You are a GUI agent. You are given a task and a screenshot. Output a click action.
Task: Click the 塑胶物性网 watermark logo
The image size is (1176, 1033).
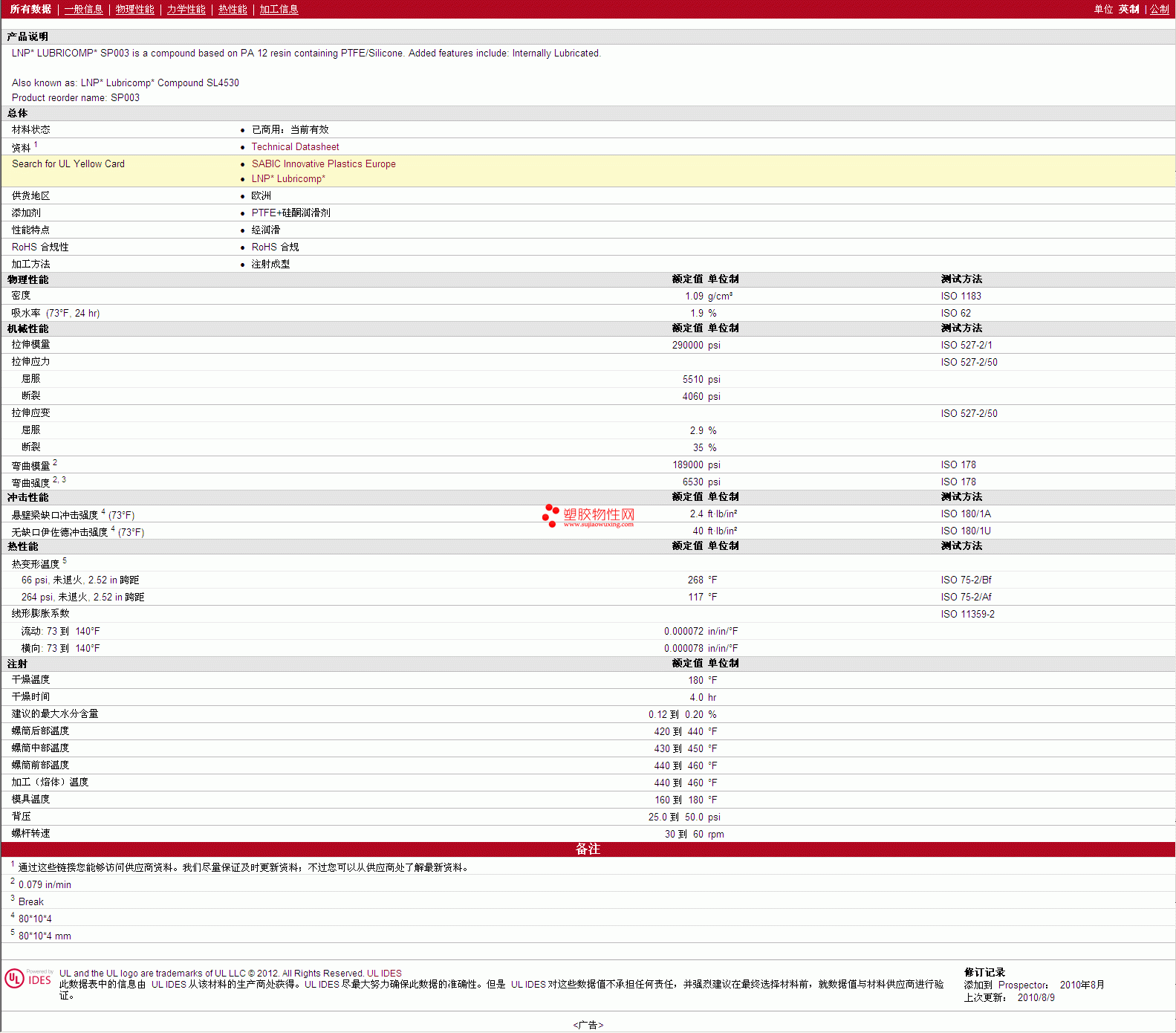coord(588,516)
